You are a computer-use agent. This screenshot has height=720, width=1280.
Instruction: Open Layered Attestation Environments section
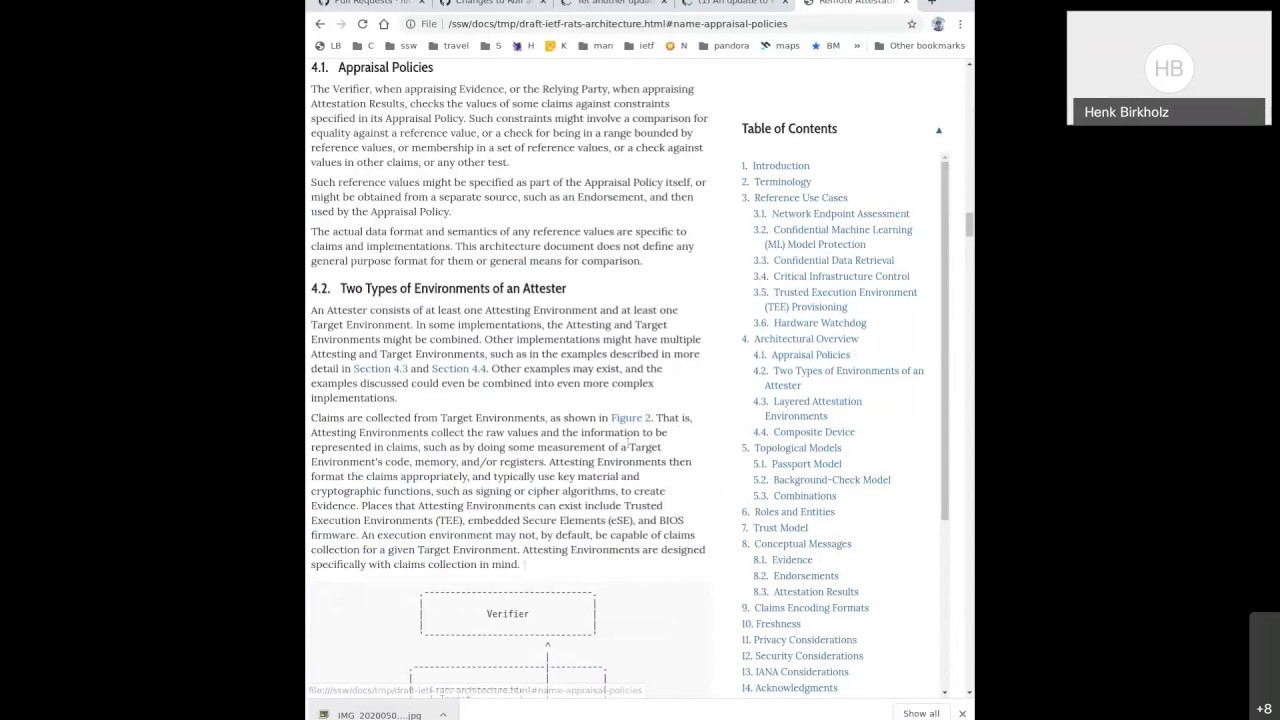[x=817, y=408]
